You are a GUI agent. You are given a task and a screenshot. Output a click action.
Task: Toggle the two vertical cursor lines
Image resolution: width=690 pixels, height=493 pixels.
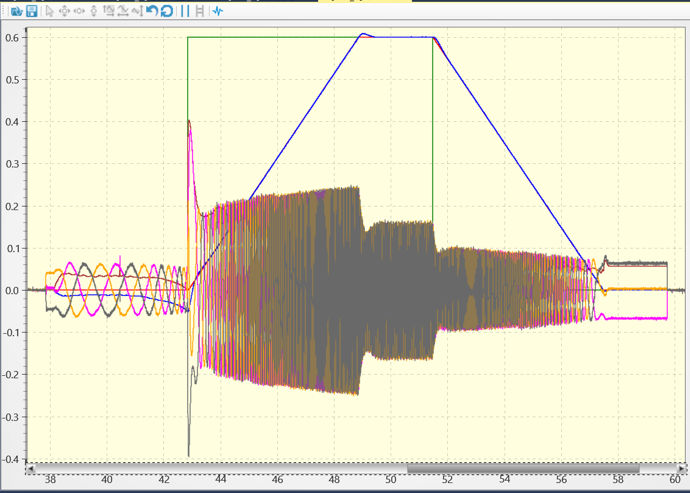[x=185, y=11]
